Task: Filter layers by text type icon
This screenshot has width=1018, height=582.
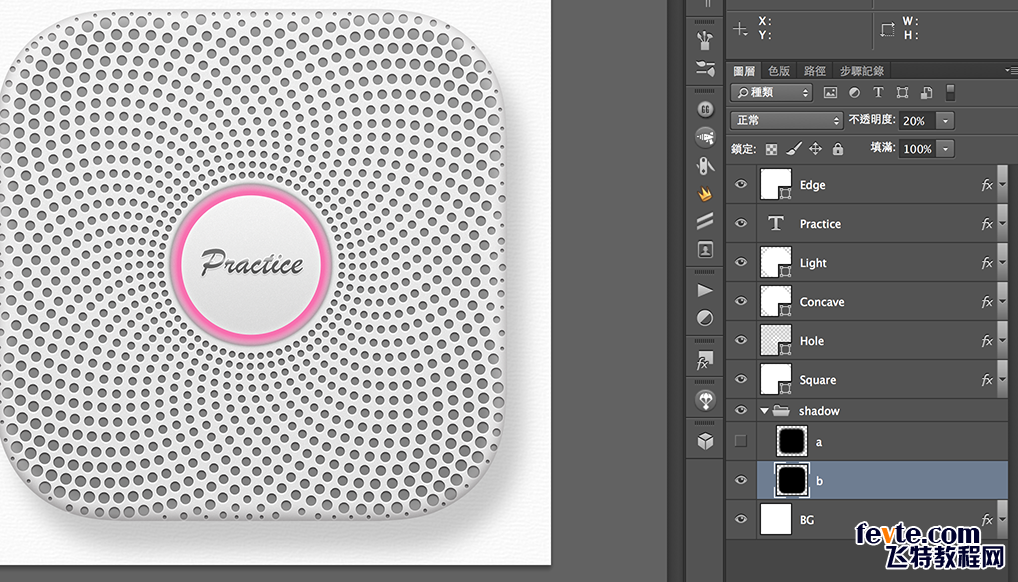Action: pos(878,93)
